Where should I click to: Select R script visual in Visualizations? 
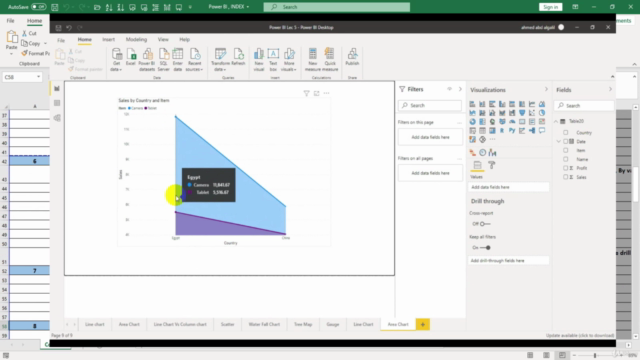[x=502, y=131]
